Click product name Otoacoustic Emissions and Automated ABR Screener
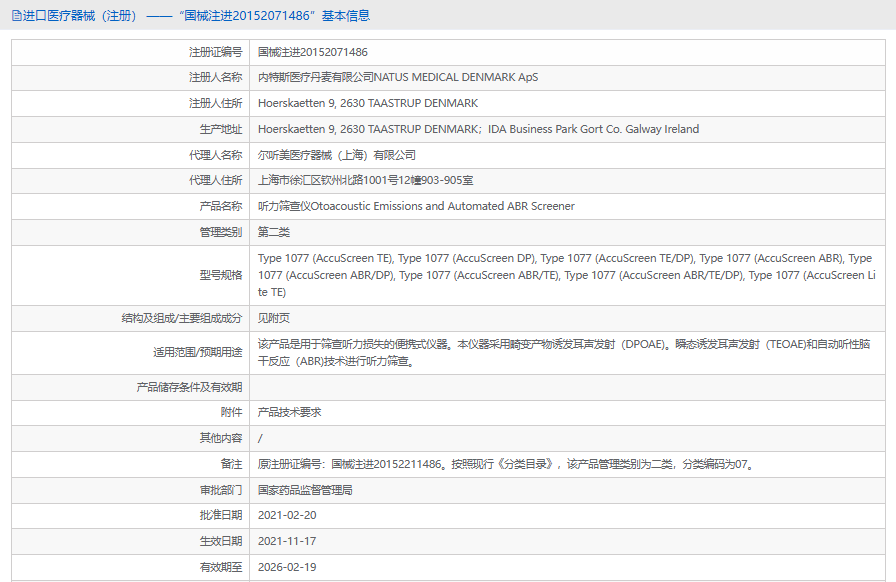The height and width of the screenshot is (582, 896). (x=416, y=206)
